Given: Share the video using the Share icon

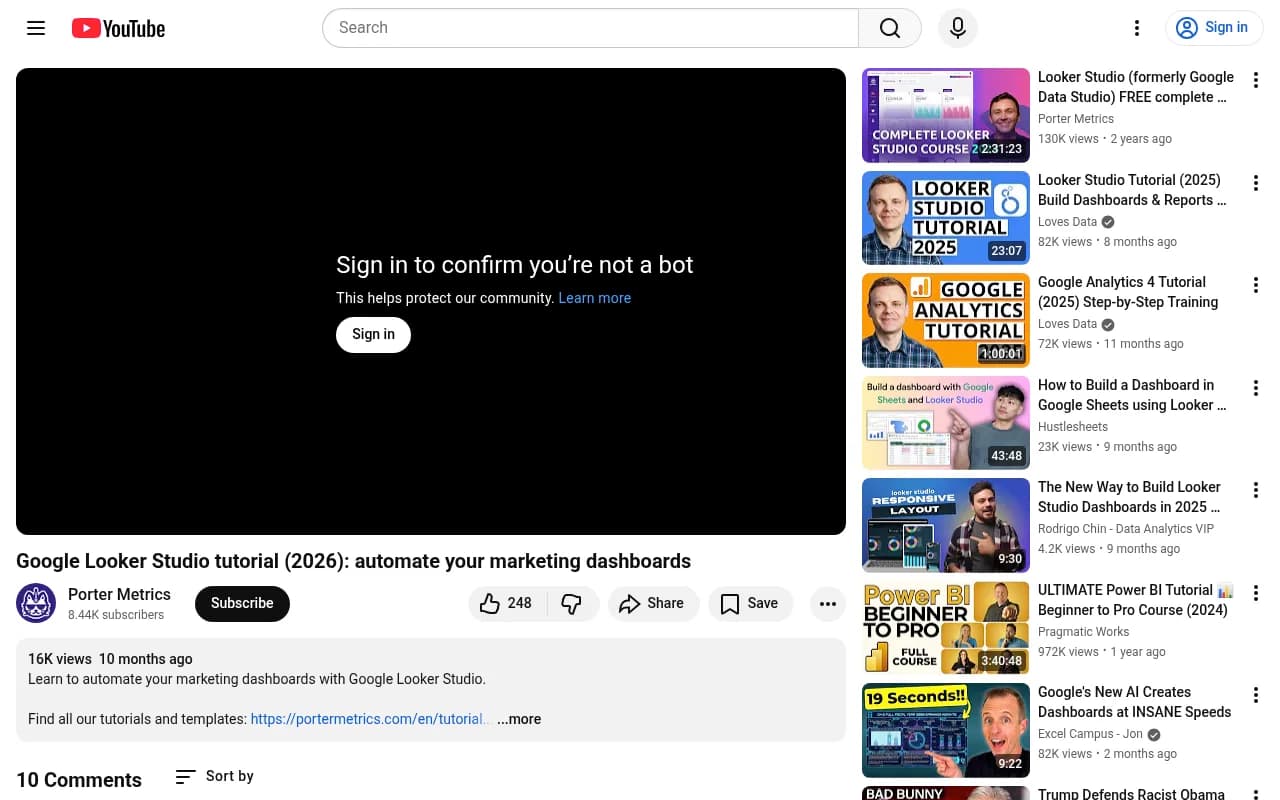Looking at the screenshot, I should tap(653, 604).
